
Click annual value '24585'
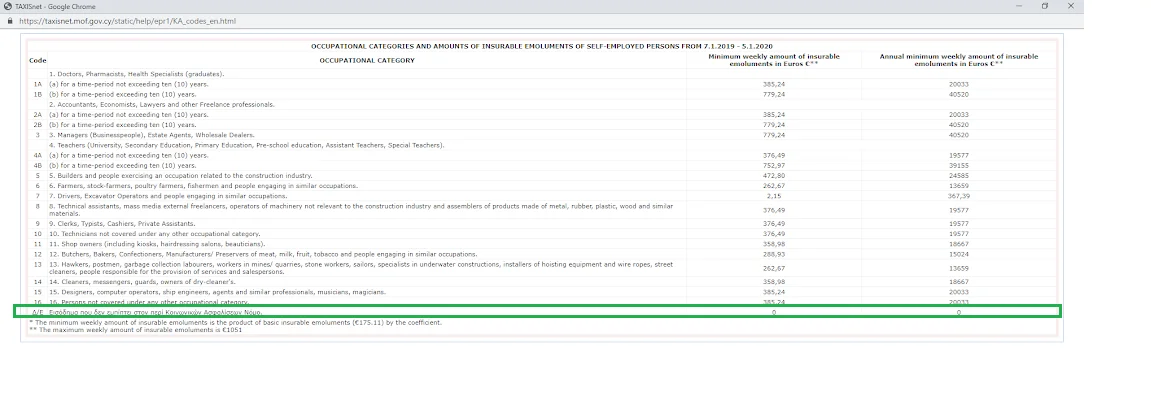(959, 176)
